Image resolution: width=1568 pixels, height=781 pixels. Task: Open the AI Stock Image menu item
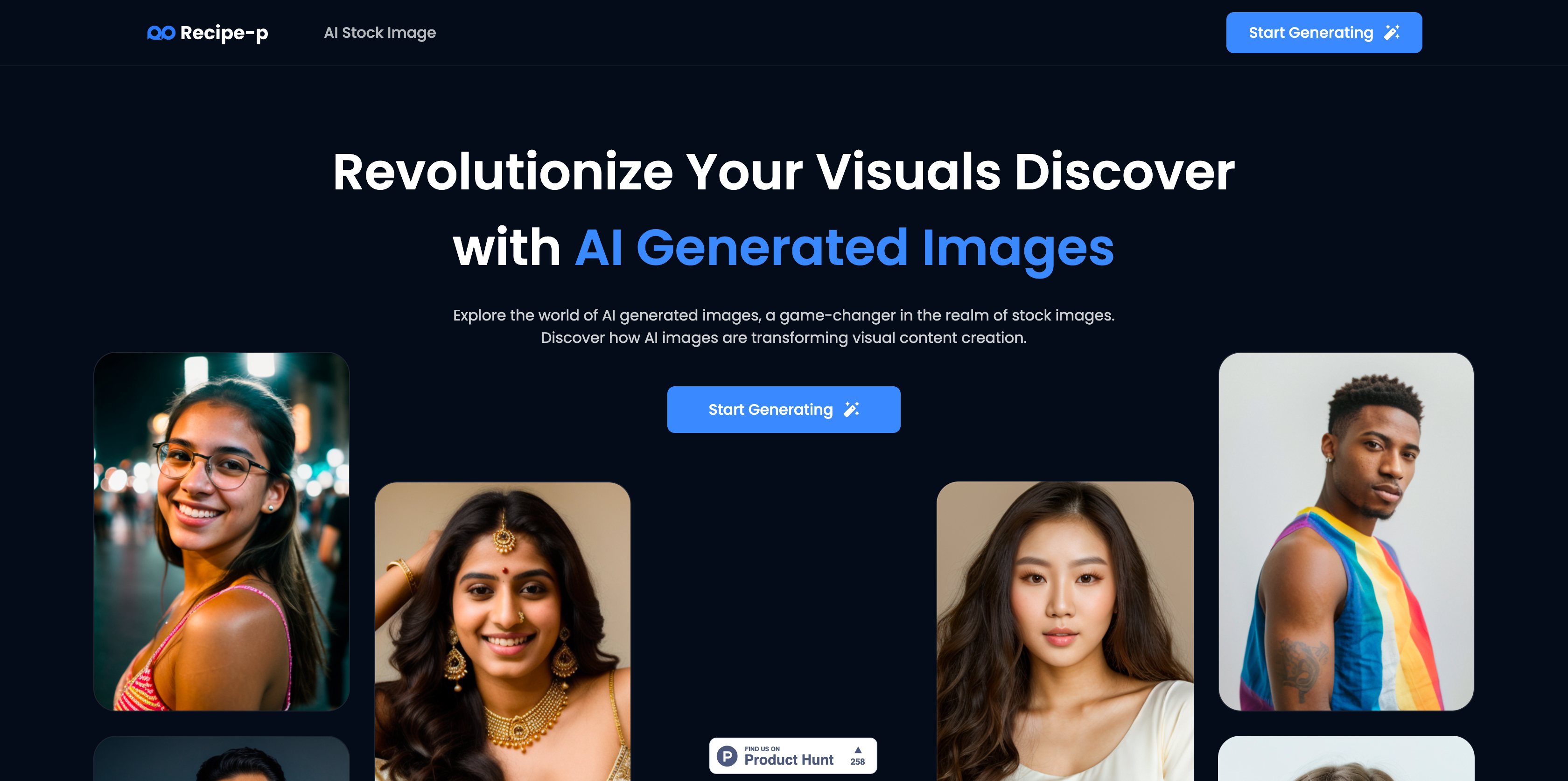[x=380, y=33]
